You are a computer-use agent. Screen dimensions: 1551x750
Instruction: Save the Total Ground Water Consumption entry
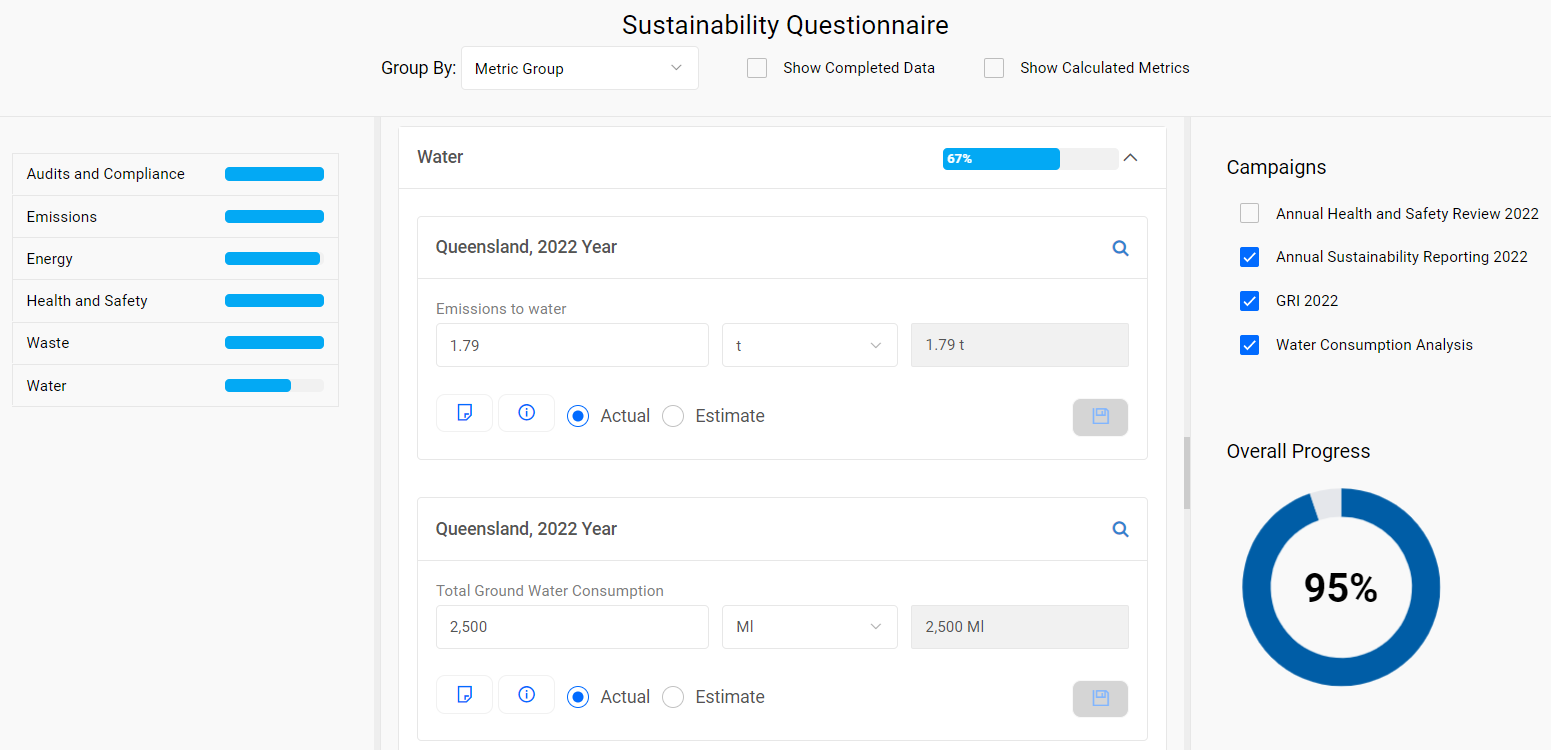pos(1100,699)
